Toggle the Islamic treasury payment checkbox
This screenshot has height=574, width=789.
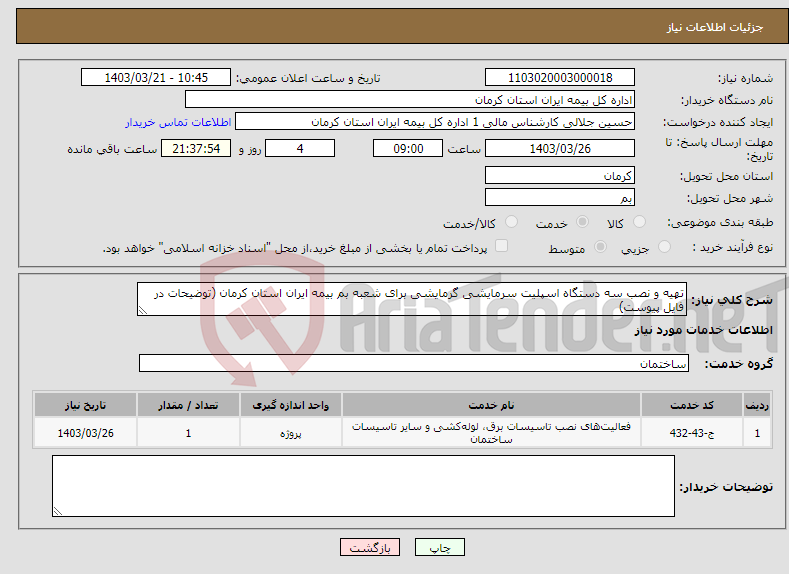click(x=501, y=245)
